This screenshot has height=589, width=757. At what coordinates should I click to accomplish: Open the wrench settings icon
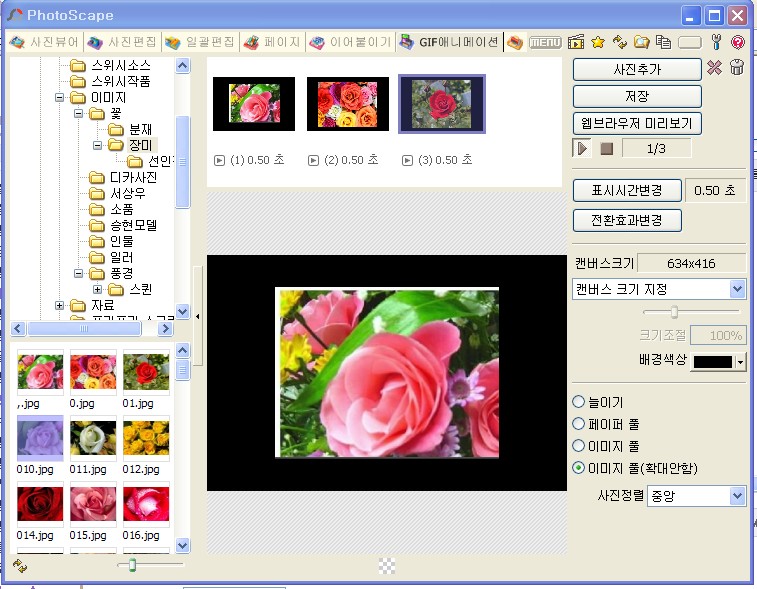point(716,42)
